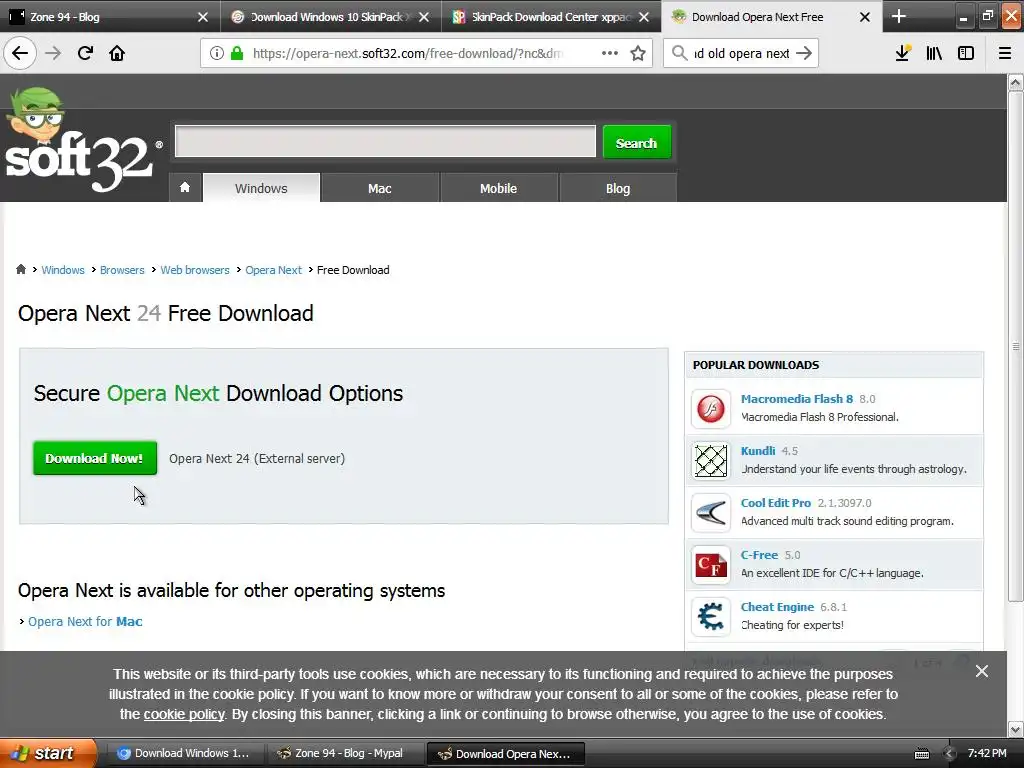Reload the current page
Viewport: 1024px width, 768px height.
pos(85,53)
